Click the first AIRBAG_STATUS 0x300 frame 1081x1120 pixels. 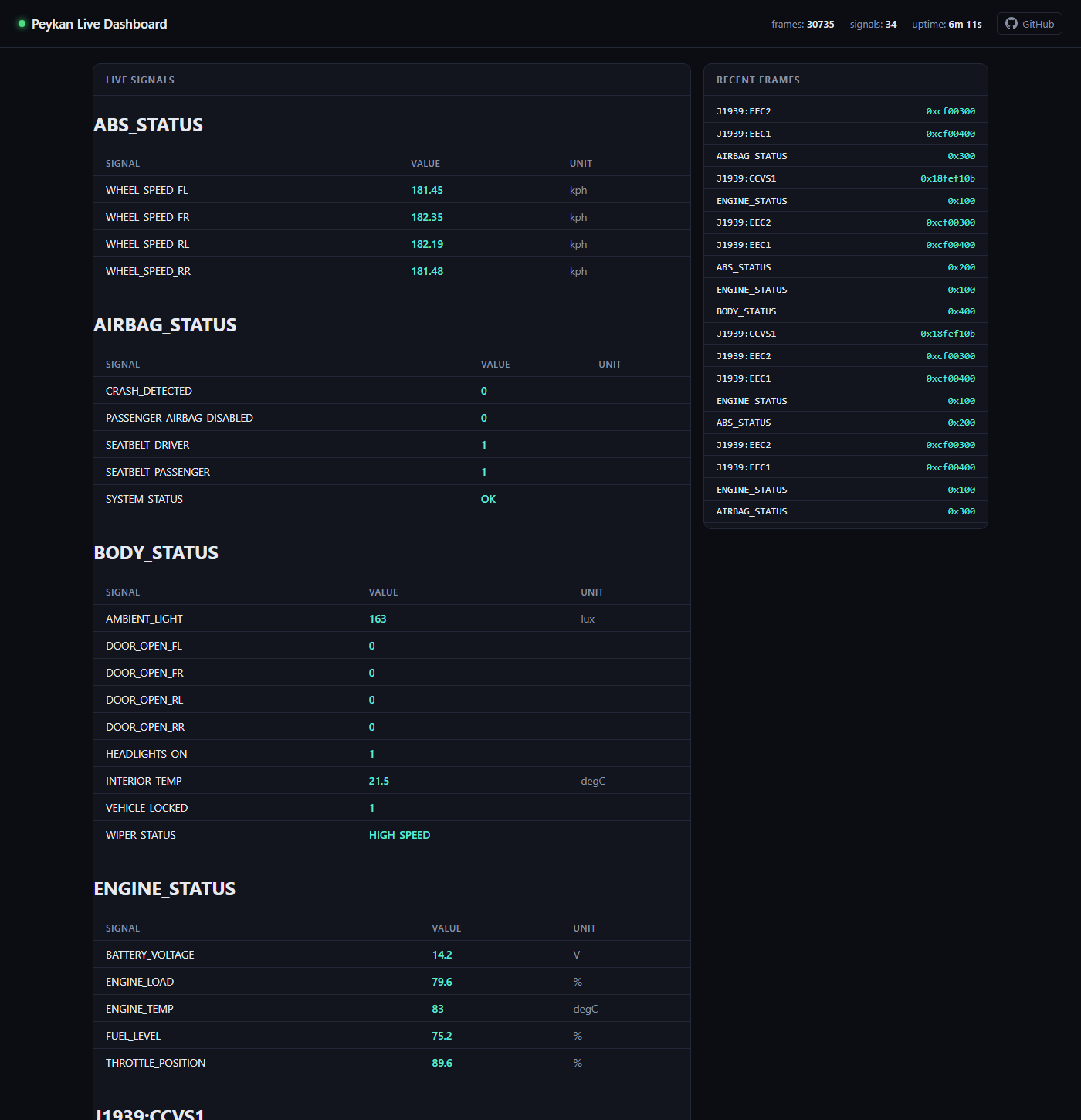[845, 156]
